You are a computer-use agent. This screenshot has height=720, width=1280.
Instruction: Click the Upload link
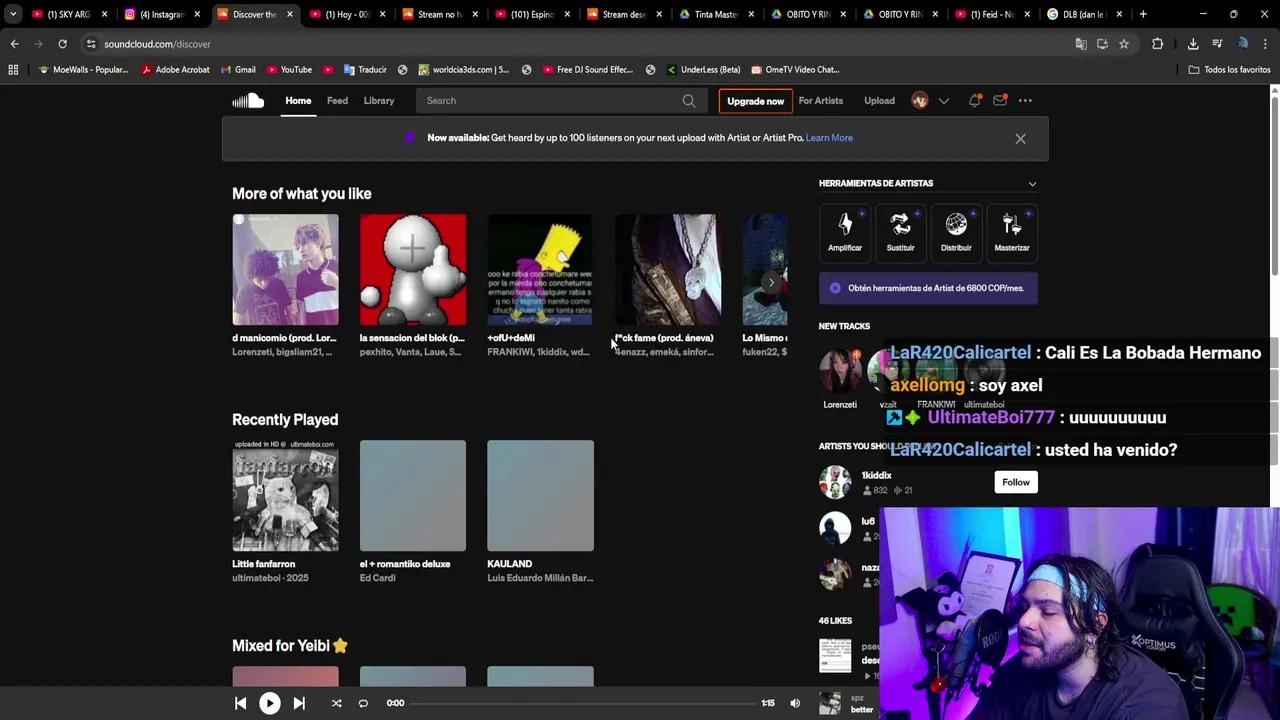point(879,100)
